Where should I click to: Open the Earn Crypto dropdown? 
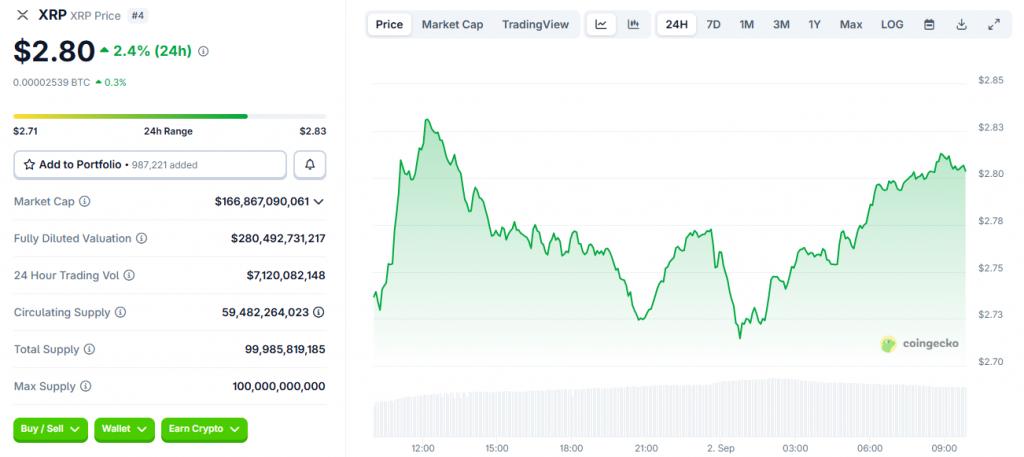(x=204, y=429)
